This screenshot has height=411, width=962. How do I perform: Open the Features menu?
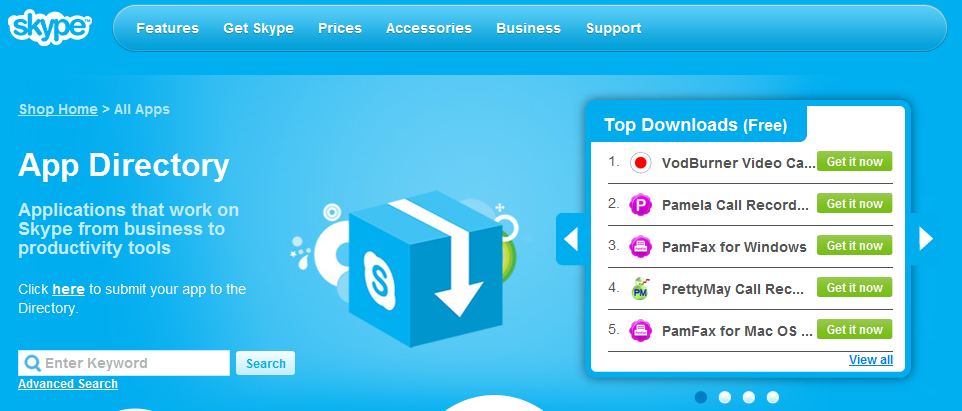[167, 28]
